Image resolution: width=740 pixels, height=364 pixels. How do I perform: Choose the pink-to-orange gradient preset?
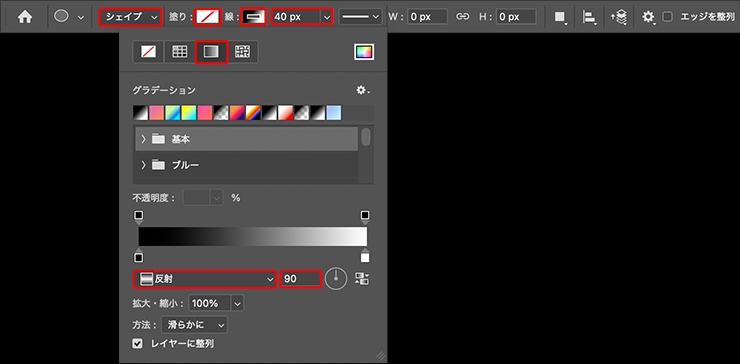(x=156, y=112)
